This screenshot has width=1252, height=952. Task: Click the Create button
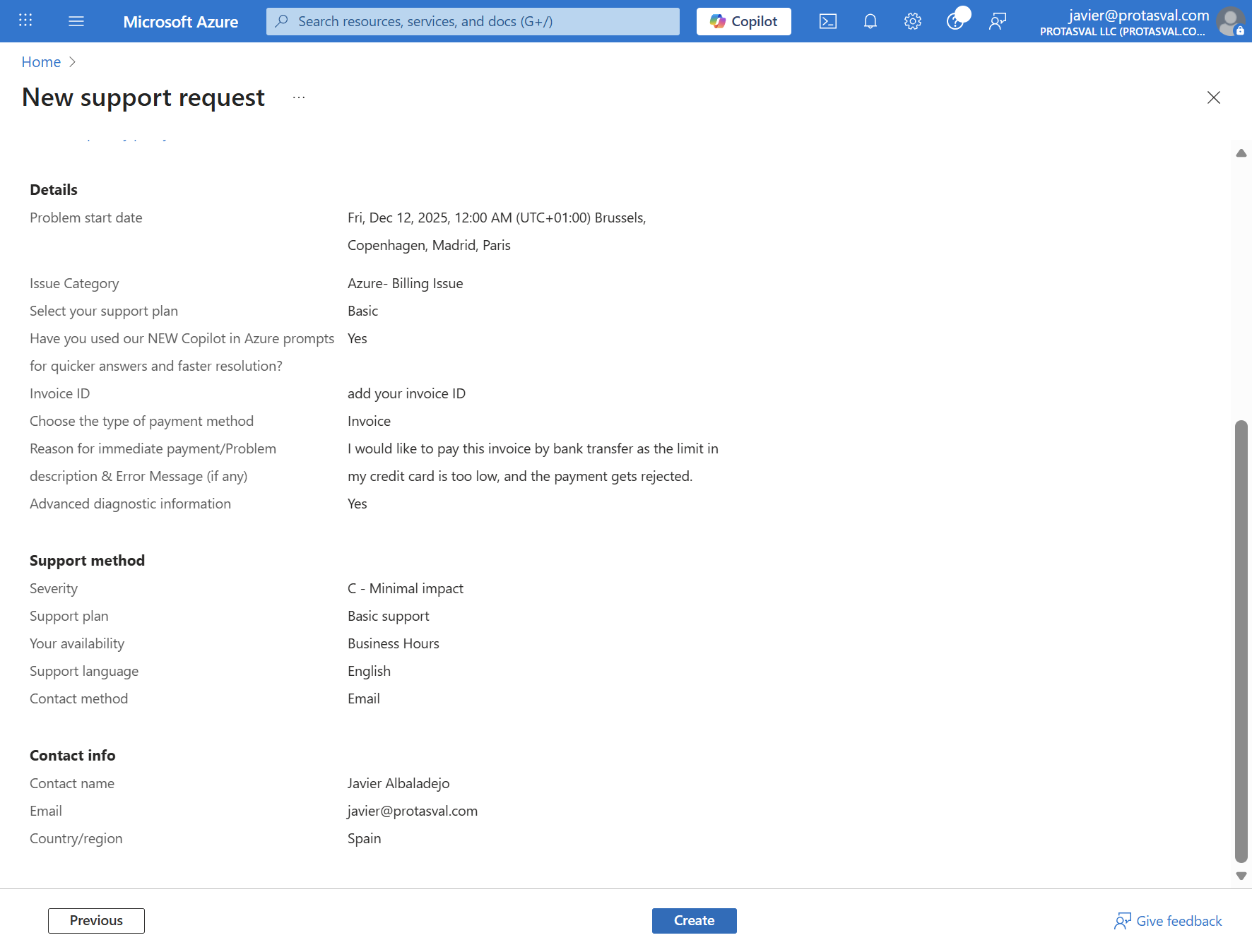[x=695, y=921]
